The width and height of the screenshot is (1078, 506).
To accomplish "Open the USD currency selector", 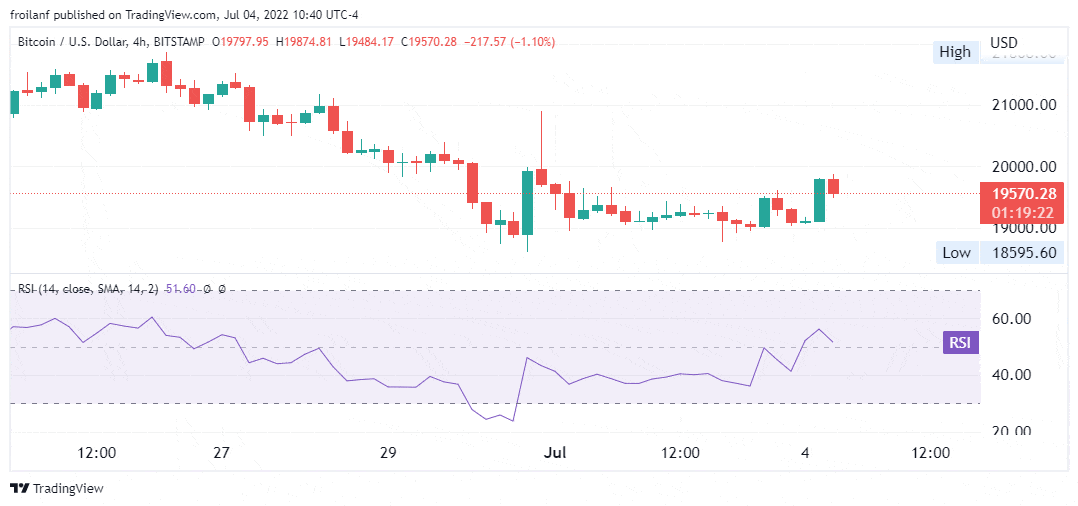I will (1004, 43).
